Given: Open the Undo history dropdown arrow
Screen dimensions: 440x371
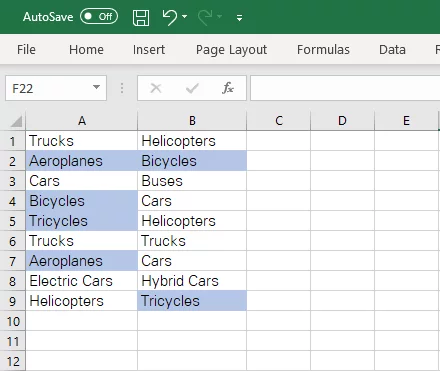Looking at the screenshot, I should tap(185, 16).
